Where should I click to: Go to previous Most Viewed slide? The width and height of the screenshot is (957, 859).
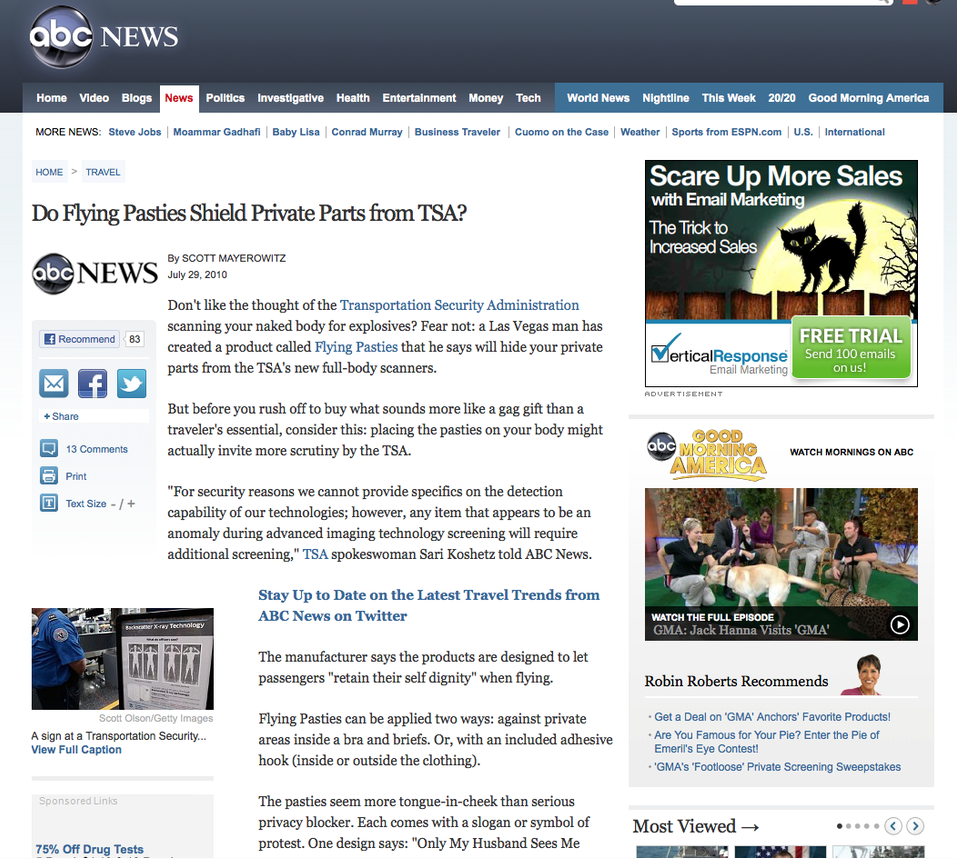[893, 826]
